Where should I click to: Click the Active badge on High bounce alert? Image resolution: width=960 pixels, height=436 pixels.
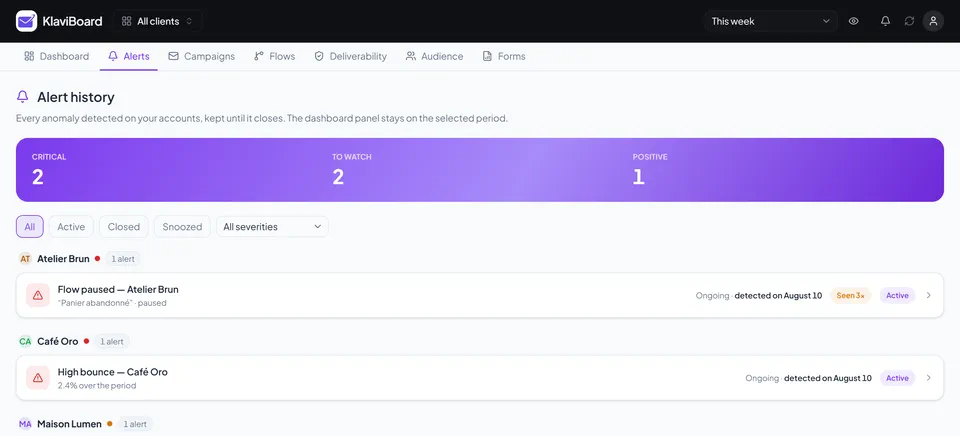click(x=897, y=378)
